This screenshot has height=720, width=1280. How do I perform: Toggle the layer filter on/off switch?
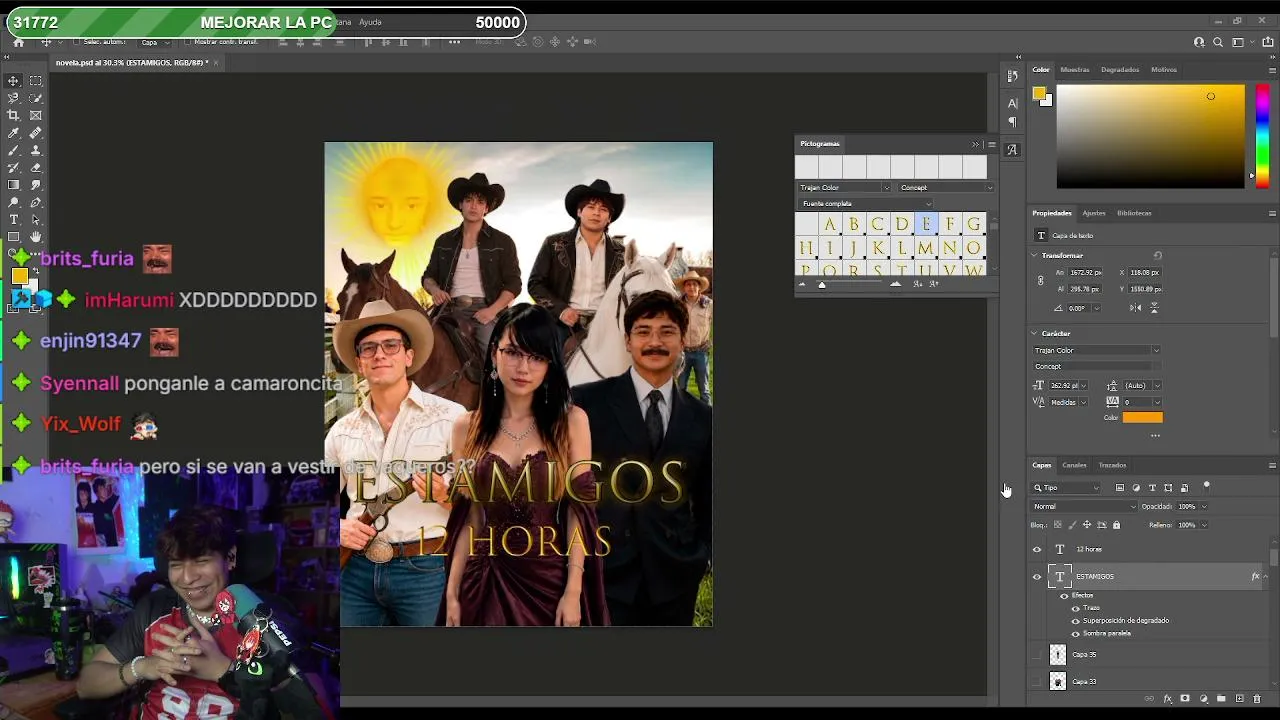click(x=1207, y=487)
